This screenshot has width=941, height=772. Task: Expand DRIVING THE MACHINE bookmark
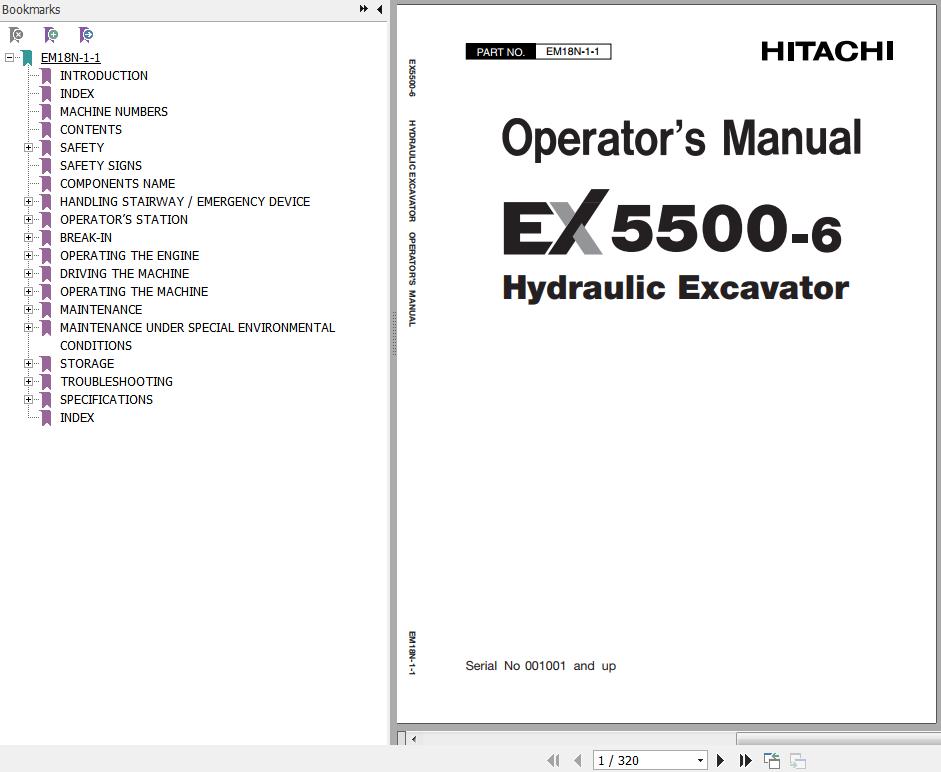tap(28, 274)
